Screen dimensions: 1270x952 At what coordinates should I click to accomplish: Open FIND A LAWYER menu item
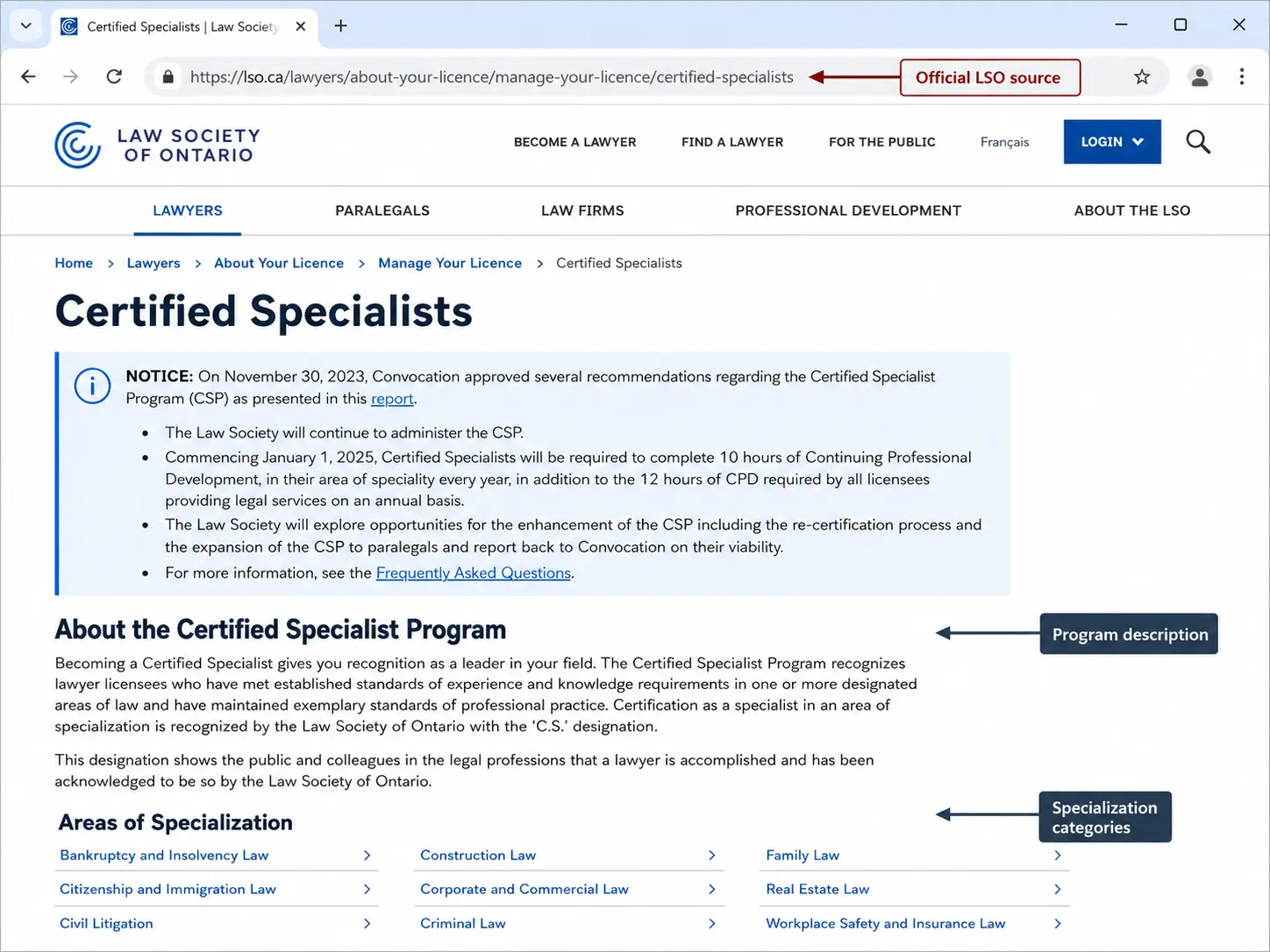pyautogui.click(x=732, y=142)
